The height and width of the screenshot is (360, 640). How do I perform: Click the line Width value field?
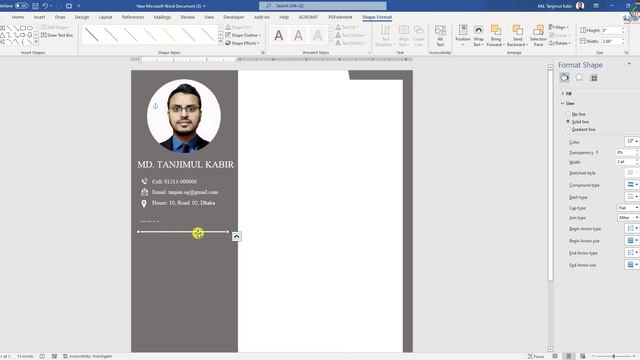625,162
